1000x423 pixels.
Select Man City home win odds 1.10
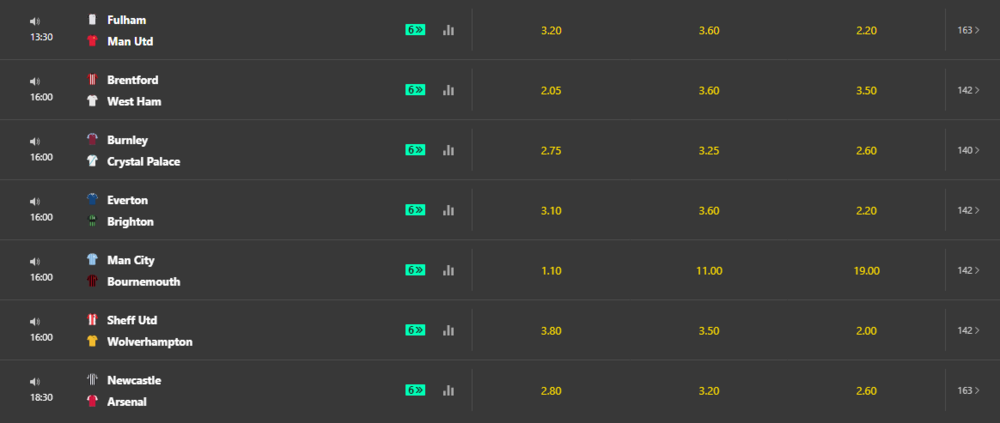click(551, 271)
